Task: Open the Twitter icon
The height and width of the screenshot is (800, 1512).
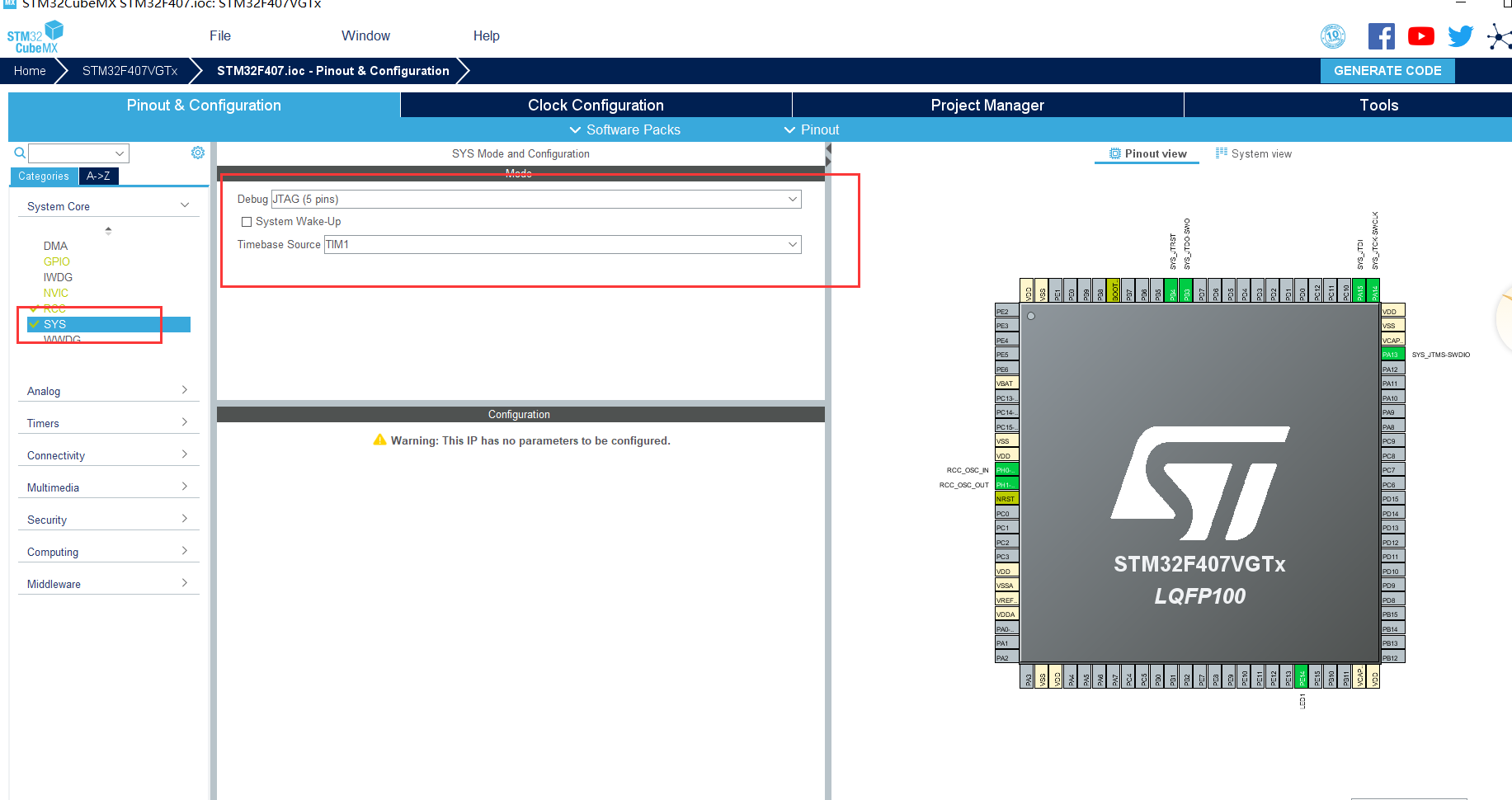Action: [1460, 36]
